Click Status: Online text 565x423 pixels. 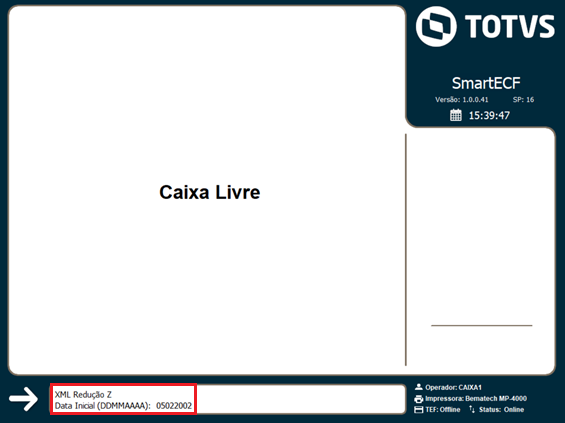(x=502, y=410)
